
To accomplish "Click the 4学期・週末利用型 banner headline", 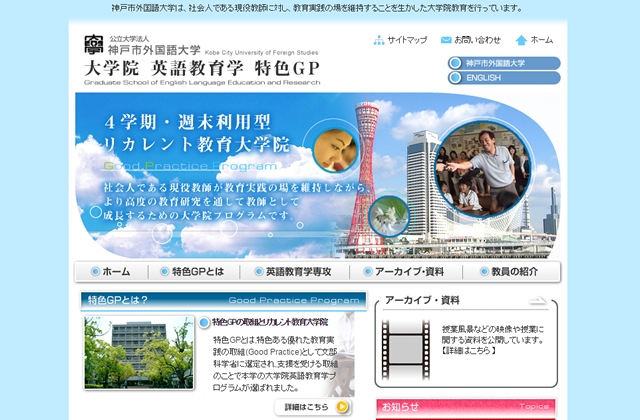I will (187, 122).
